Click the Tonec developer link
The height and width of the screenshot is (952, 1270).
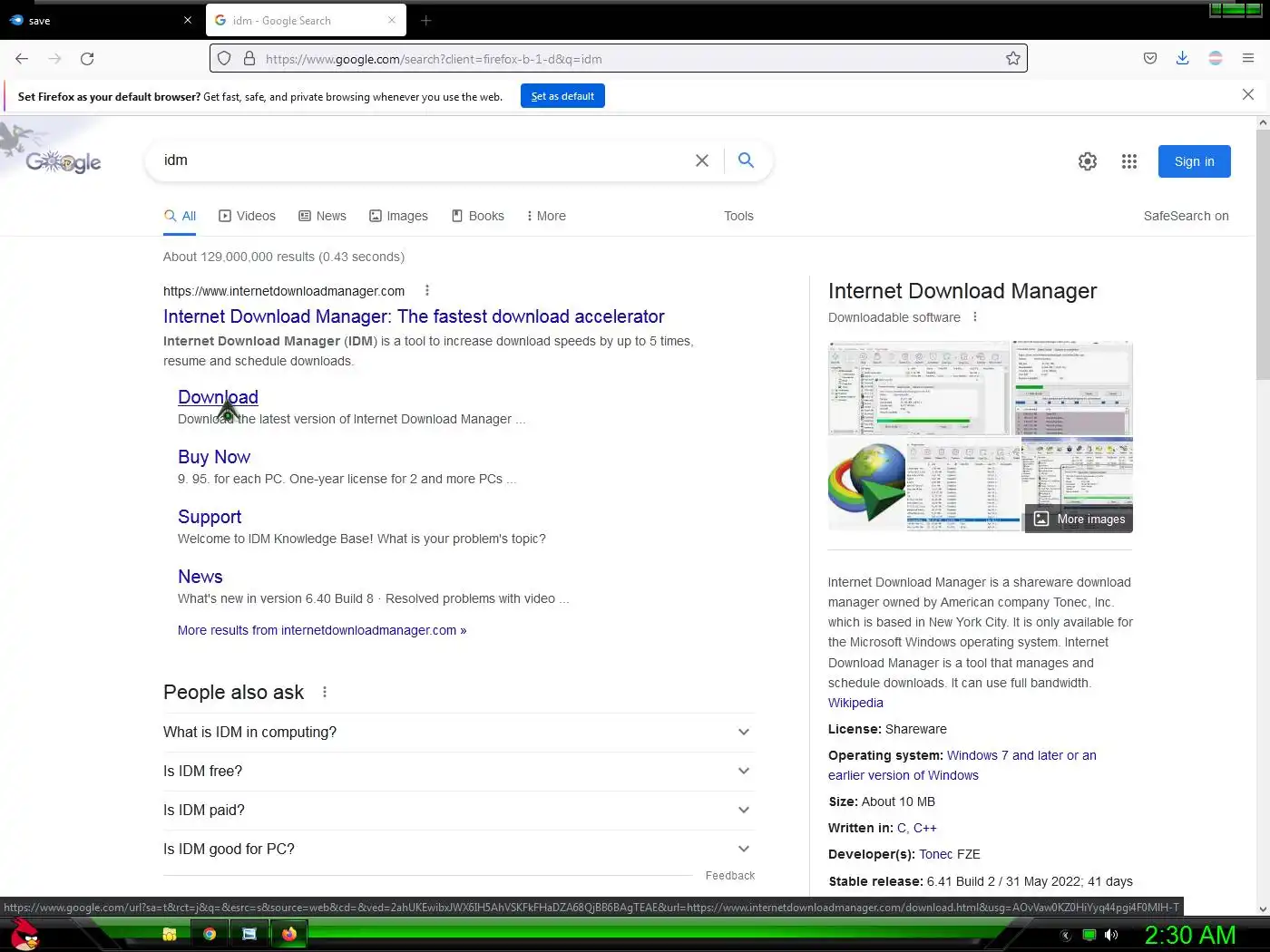point(936,854)
